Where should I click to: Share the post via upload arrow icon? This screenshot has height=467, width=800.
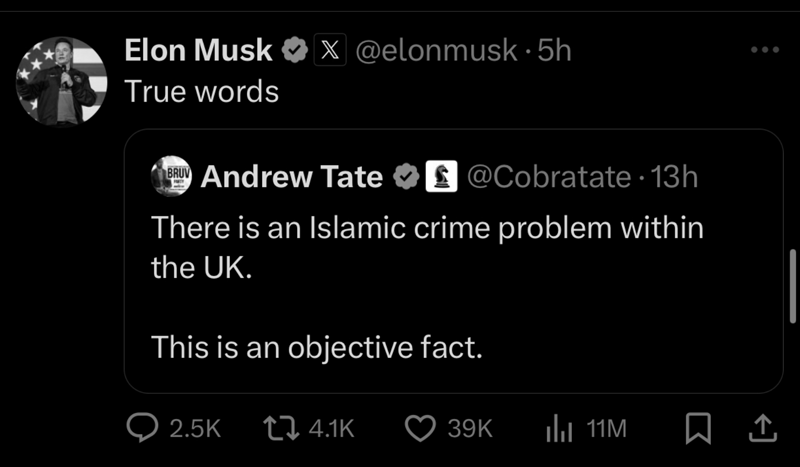(x=762, y=428)
